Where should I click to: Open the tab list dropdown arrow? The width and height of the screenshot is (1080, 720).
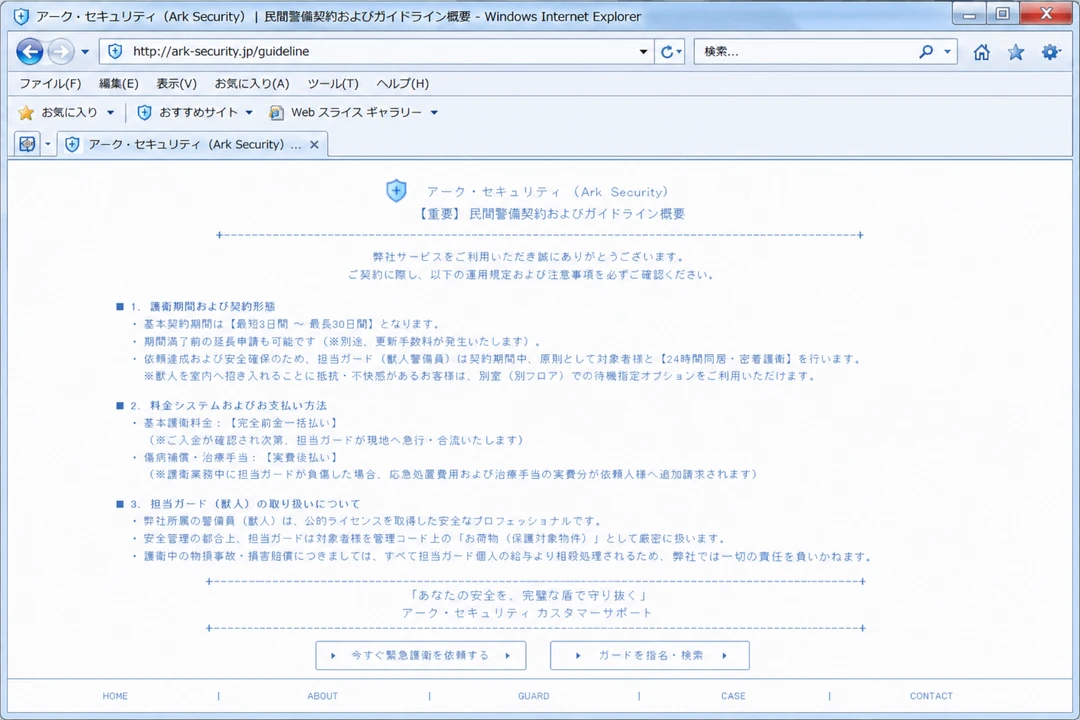[48, 144]
